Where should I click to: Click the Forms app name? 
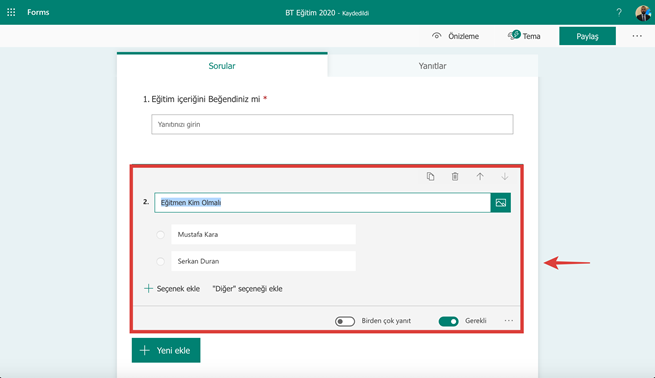(x=38, y=12)
